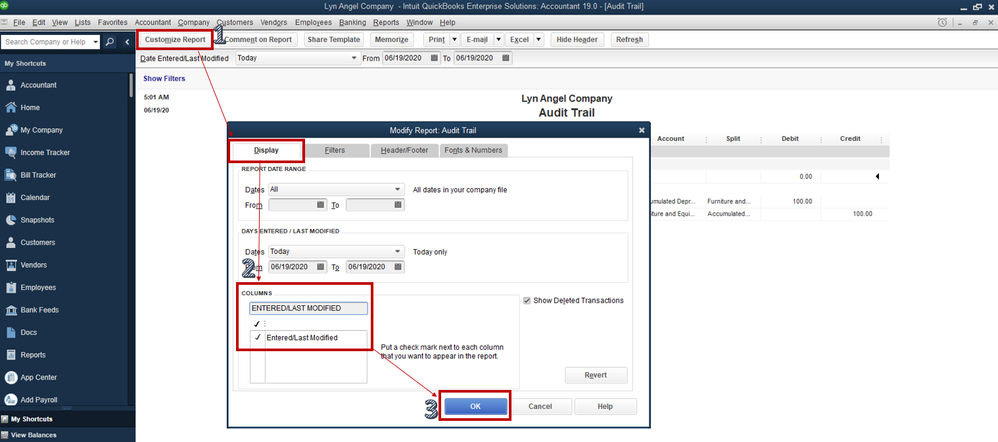Switch to the Fonts & Numbers tab
Viewport: 998px width, 442px height.
[474, 150]
